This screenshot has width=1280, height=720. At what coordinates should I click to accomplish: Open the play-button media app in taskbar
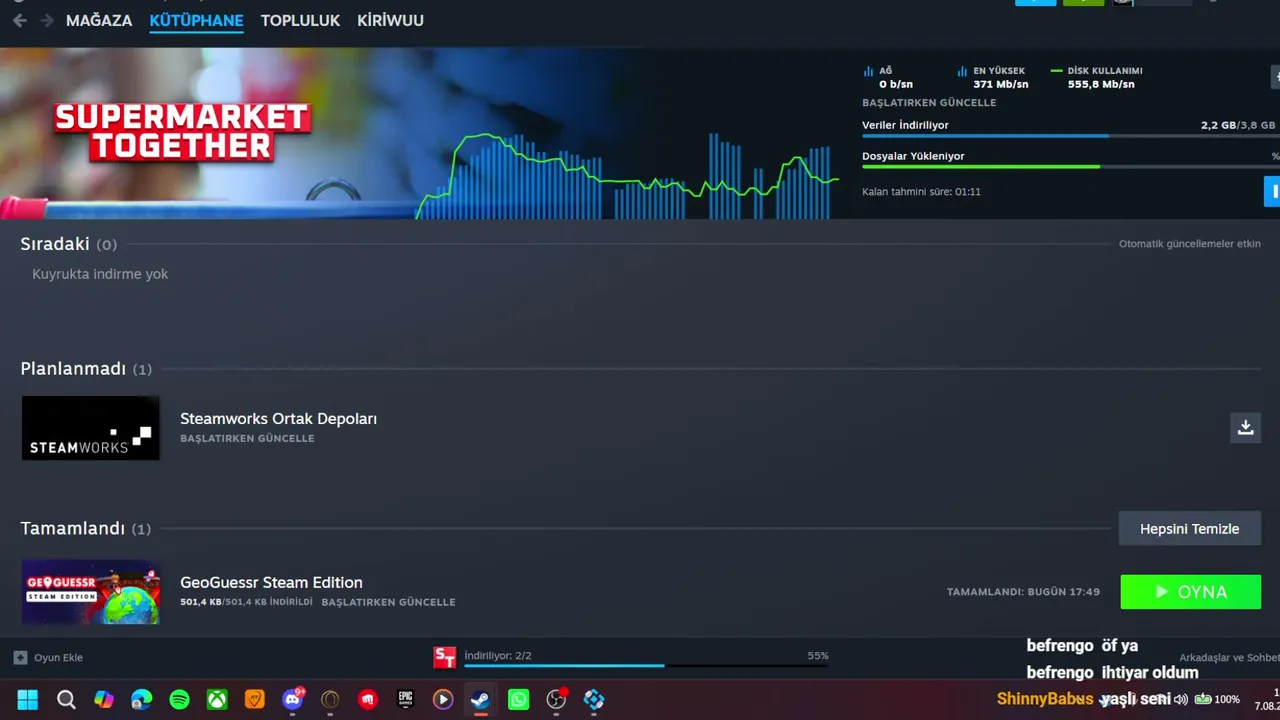point(443,700)
